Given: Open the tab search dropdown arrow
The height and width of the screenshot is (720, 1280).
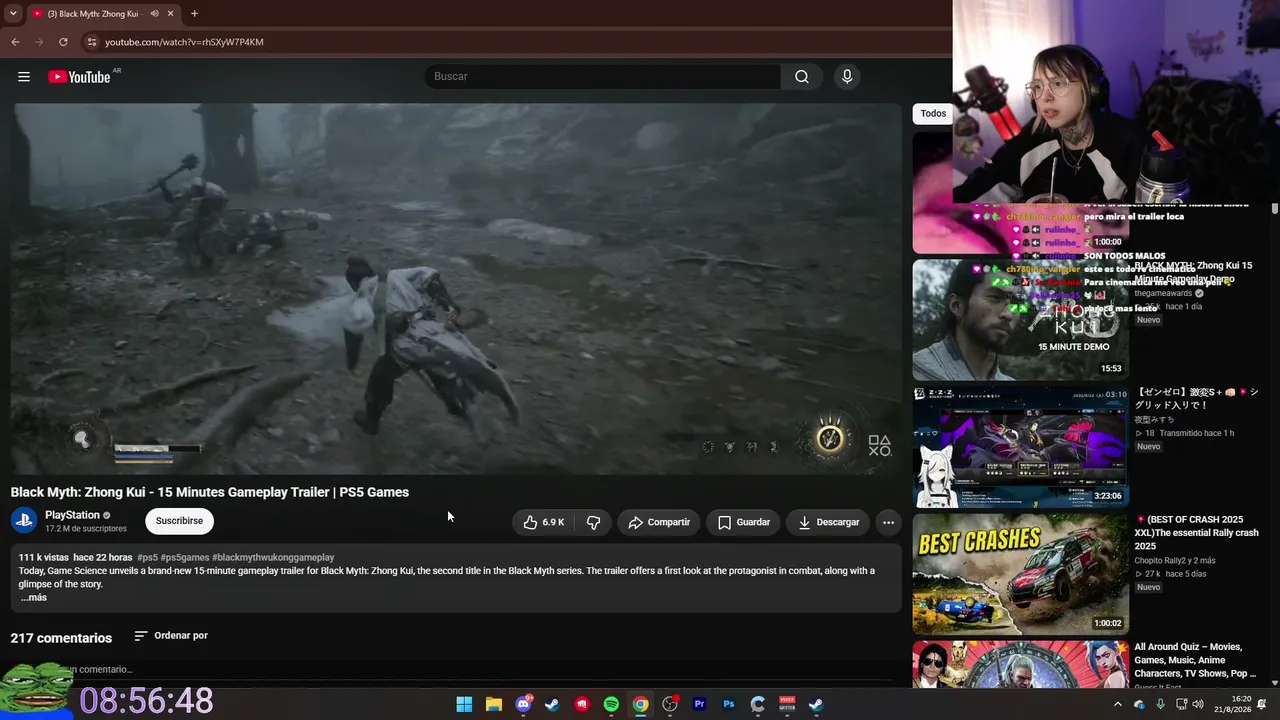Looking at the screenshot, I should pyautogui.click(x=13, y=14).
